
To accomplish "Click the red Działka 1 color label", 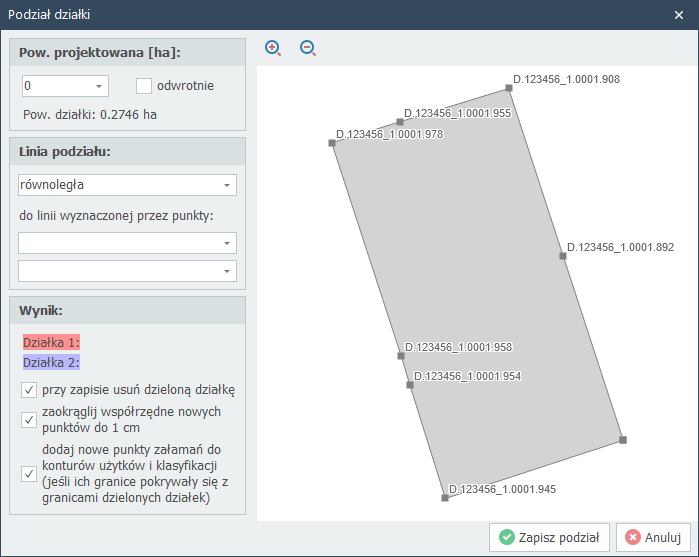I will click(51, 342).
